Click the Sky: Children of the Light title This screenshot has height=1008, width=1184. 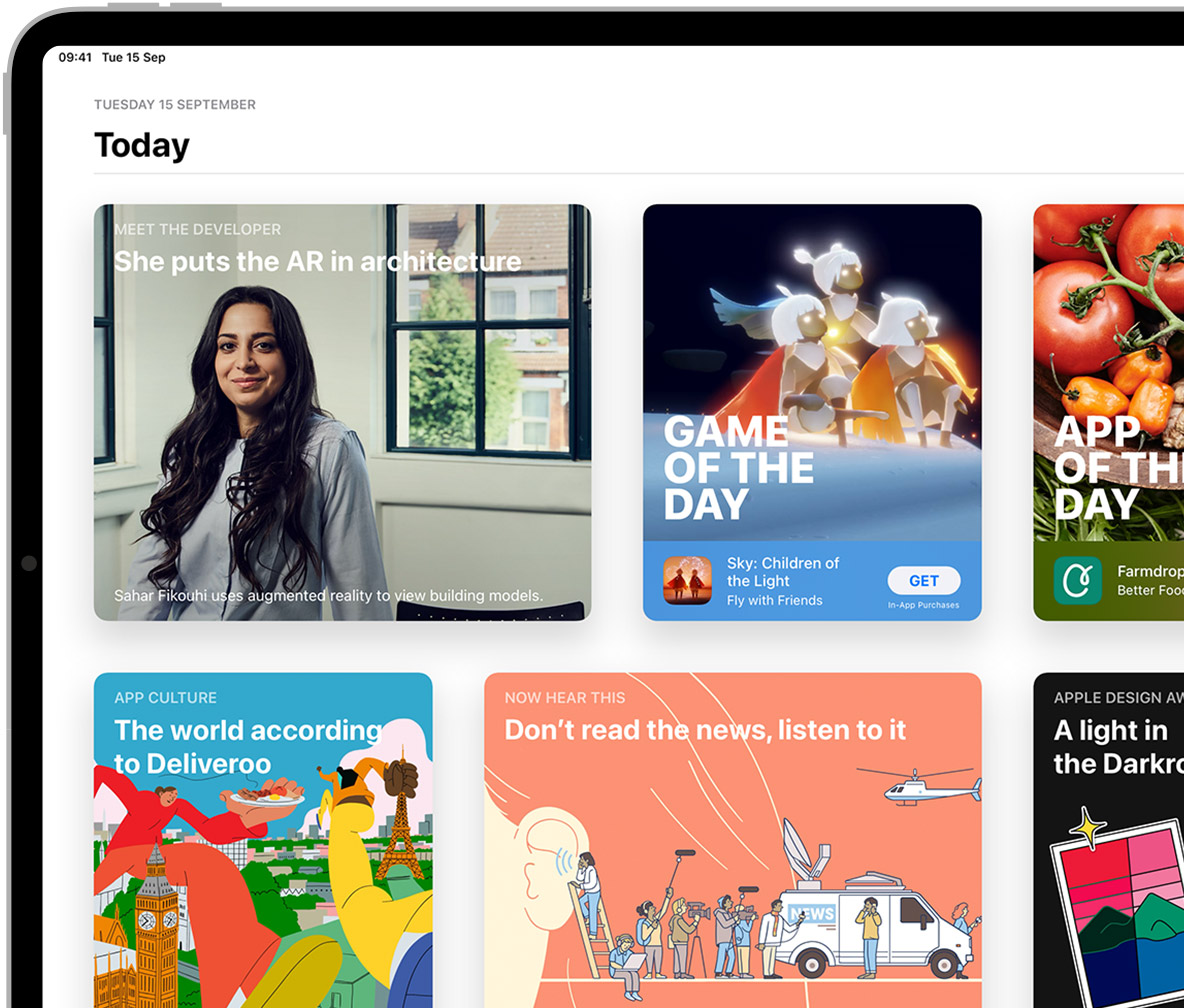tap(782, 572)
